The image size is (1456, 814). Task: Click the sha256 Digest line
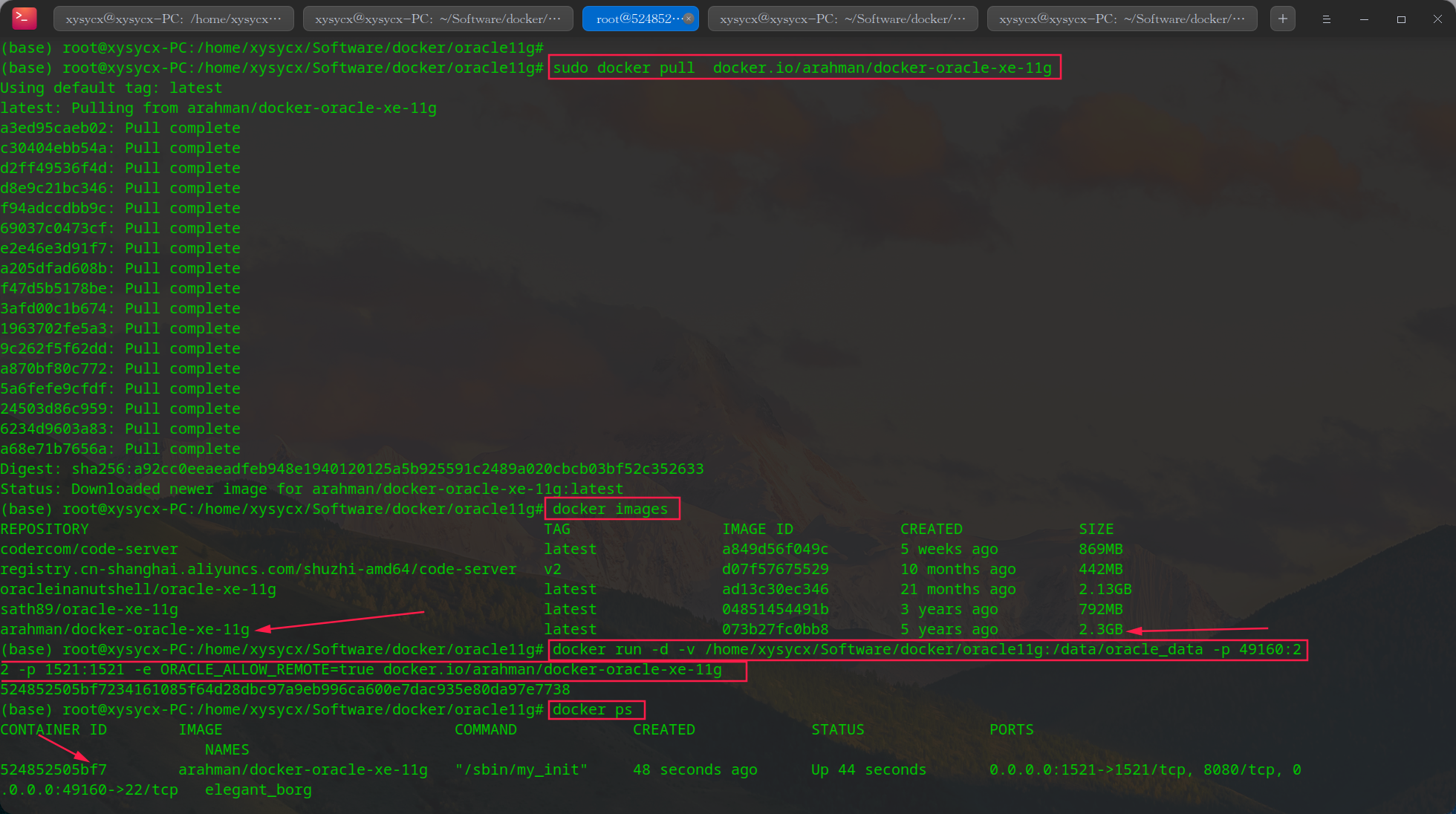coord(351,469)
